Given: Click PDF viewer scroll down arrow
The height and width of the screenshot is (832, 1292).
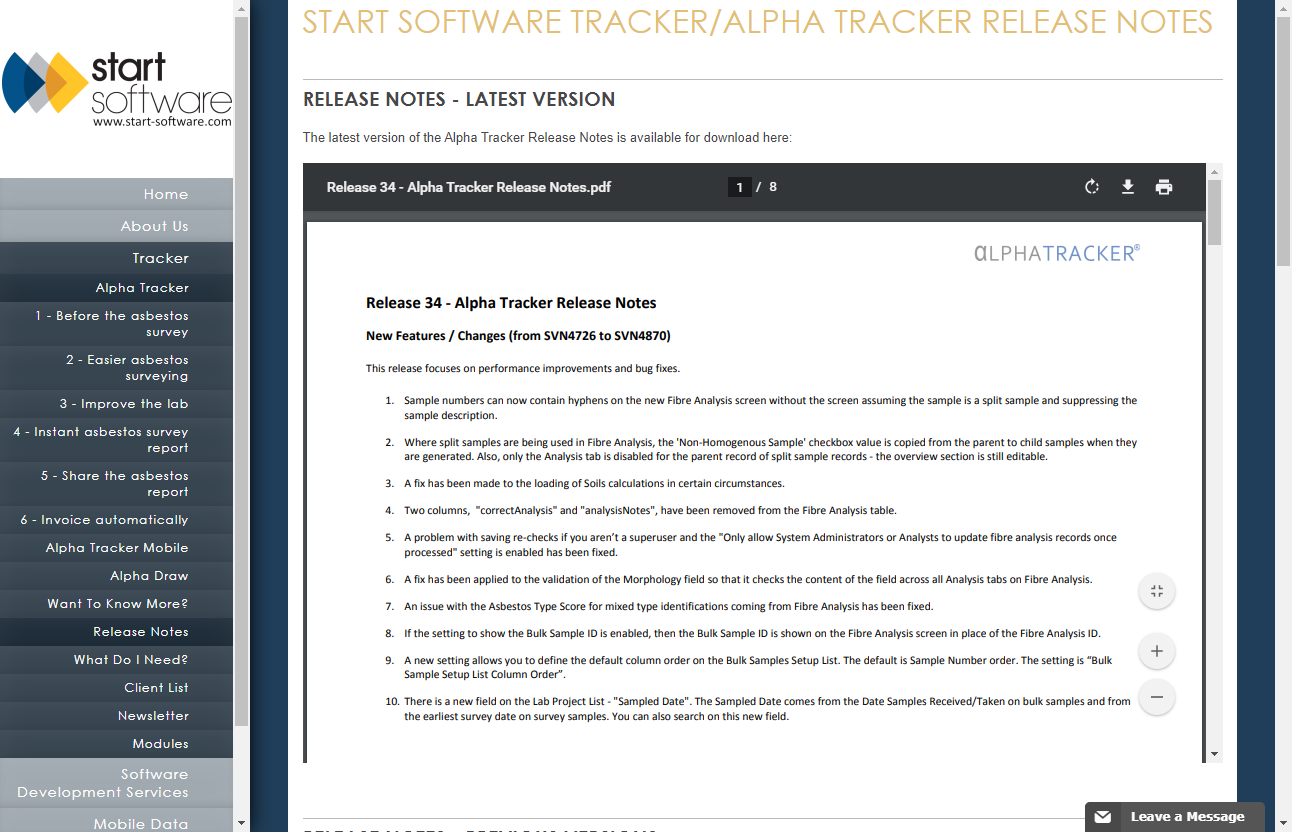Looking at the screenshot, I should (x=1214, y=754).
